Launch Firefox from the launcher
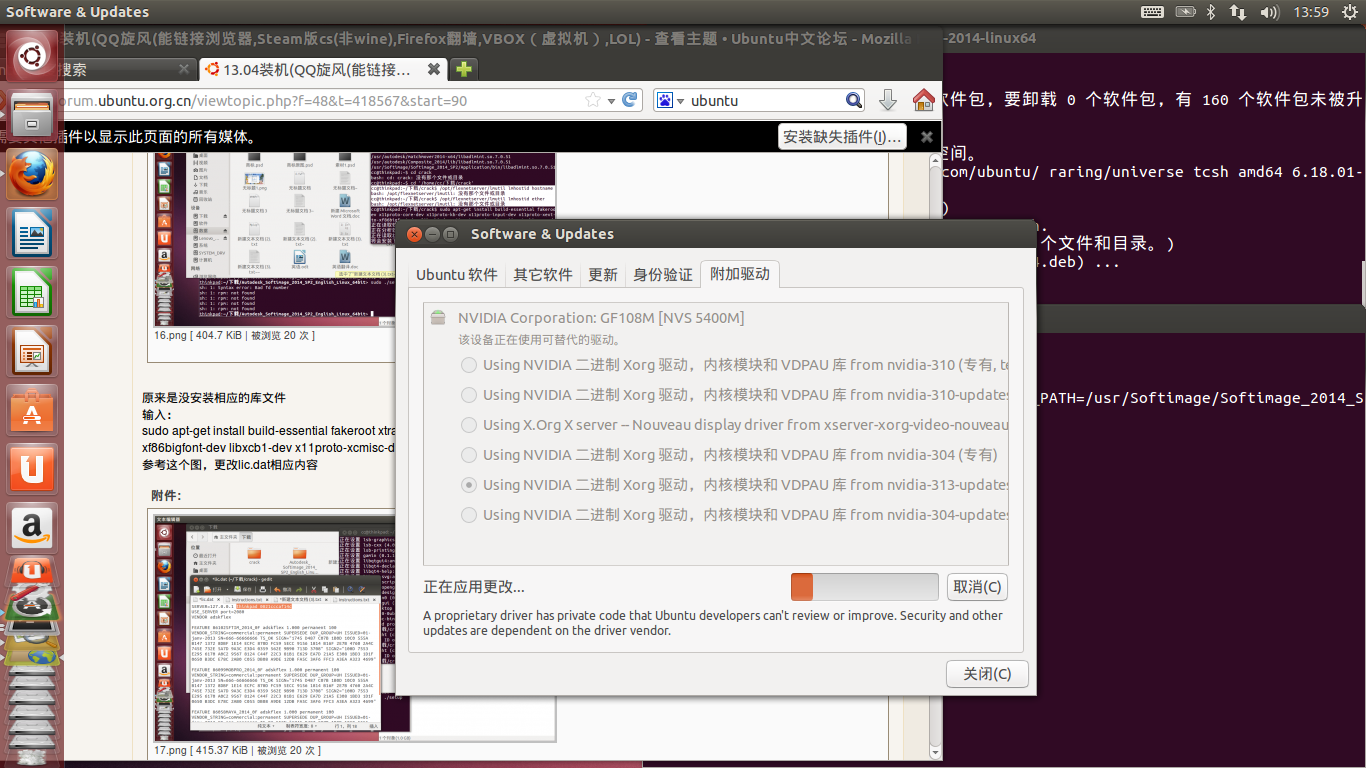Viewport: 1366px width, 768px height. coord(32,175)
